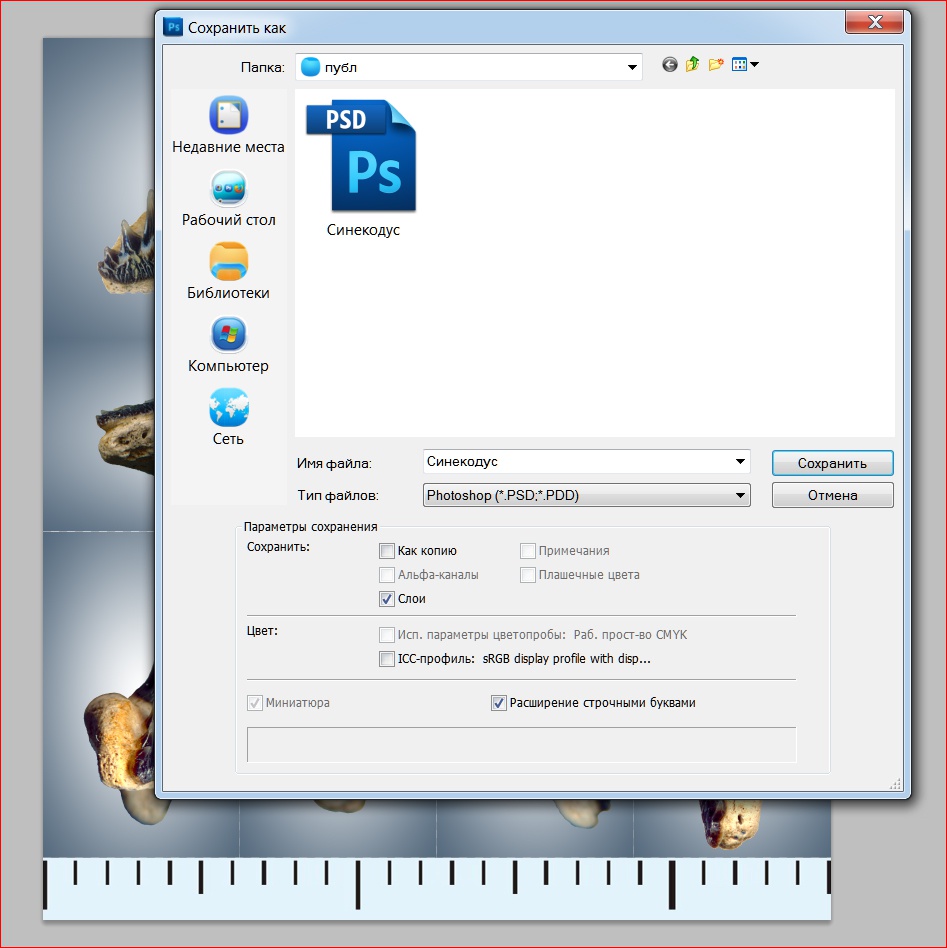This screenshot has width=947, height=948.
Task: Open the Имя файла dropdown arrow
Action: pyautogui.click(x=740, y=462)
